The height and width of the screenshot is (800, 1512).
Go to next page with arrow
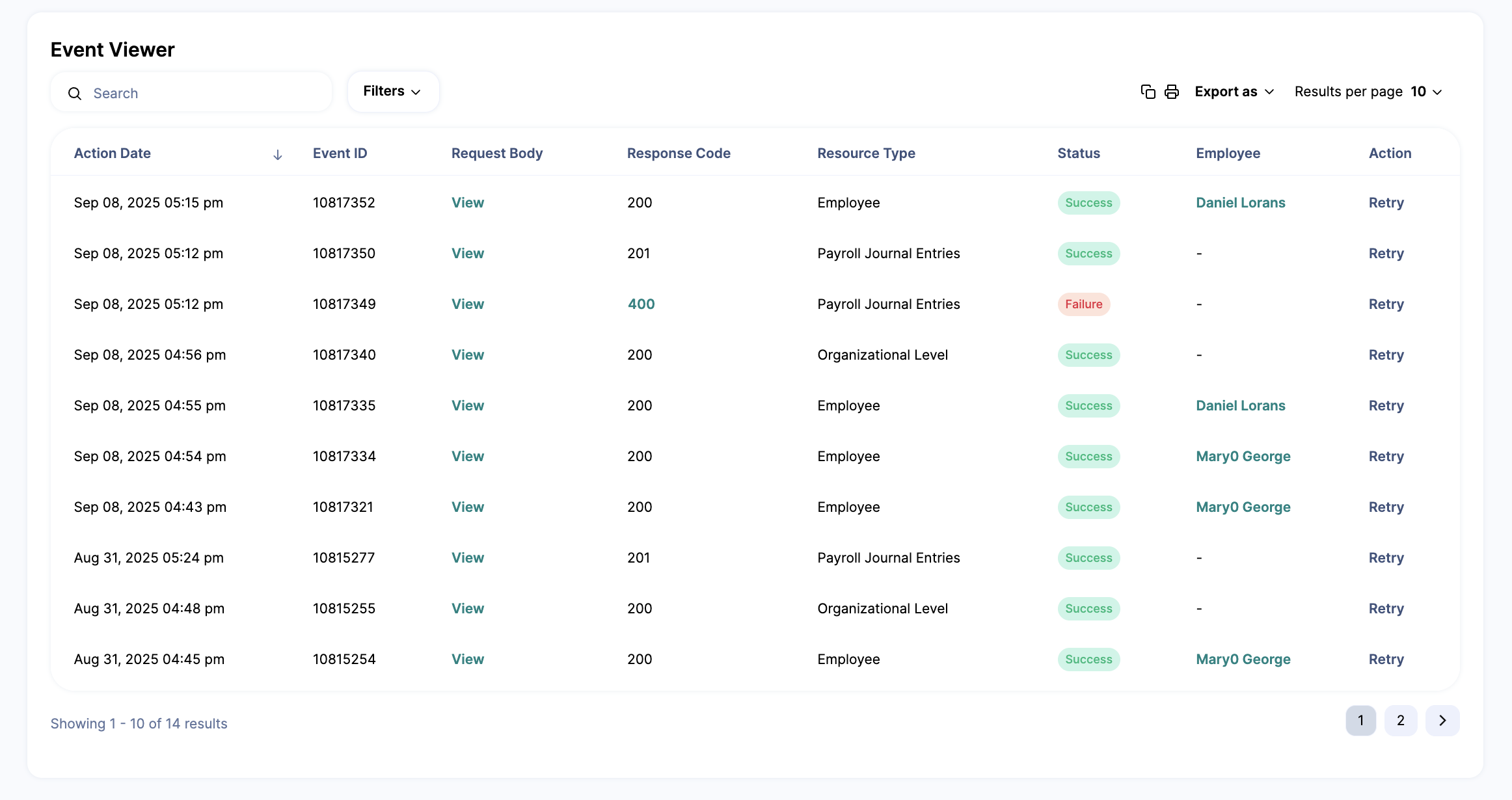[x=1442, y=721]
